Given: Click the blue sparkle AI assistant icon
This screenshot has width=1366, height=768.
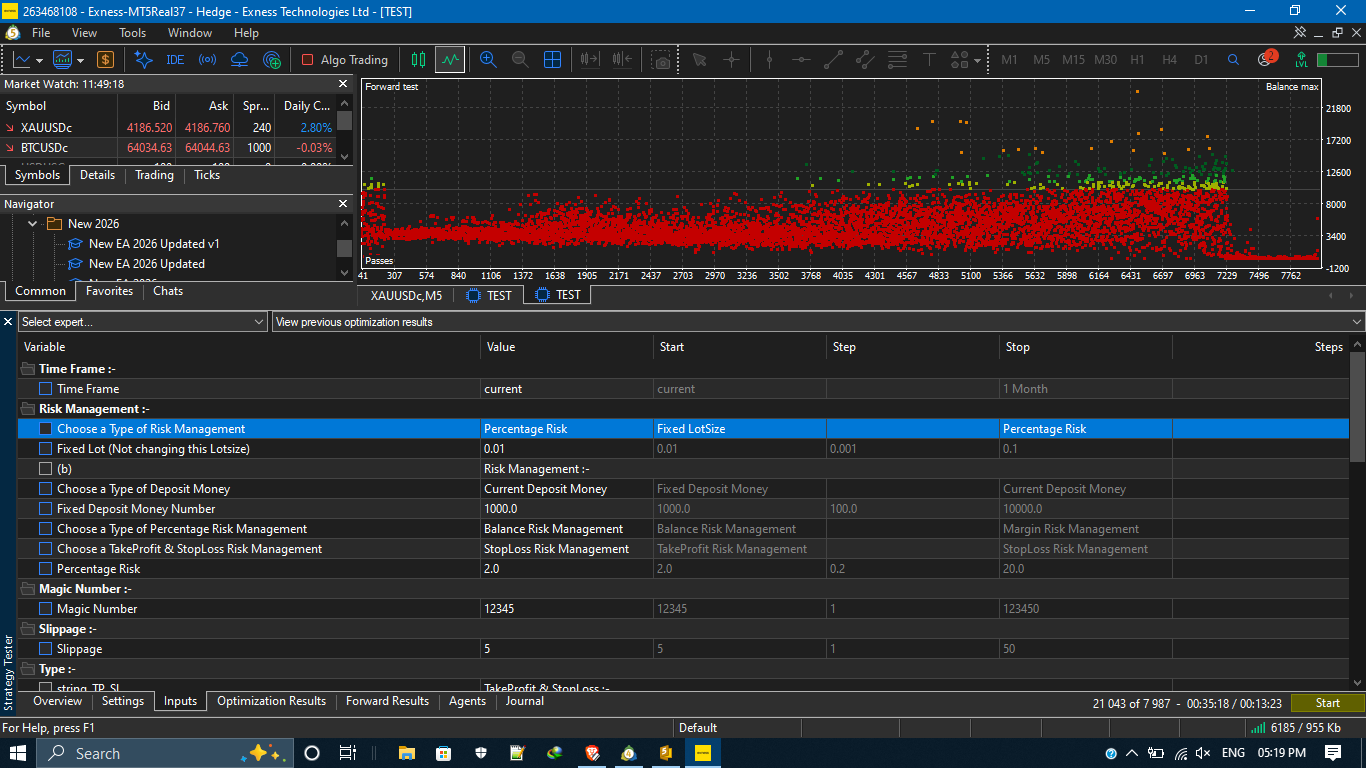Looking at the screenshot, I should [143, 60].
